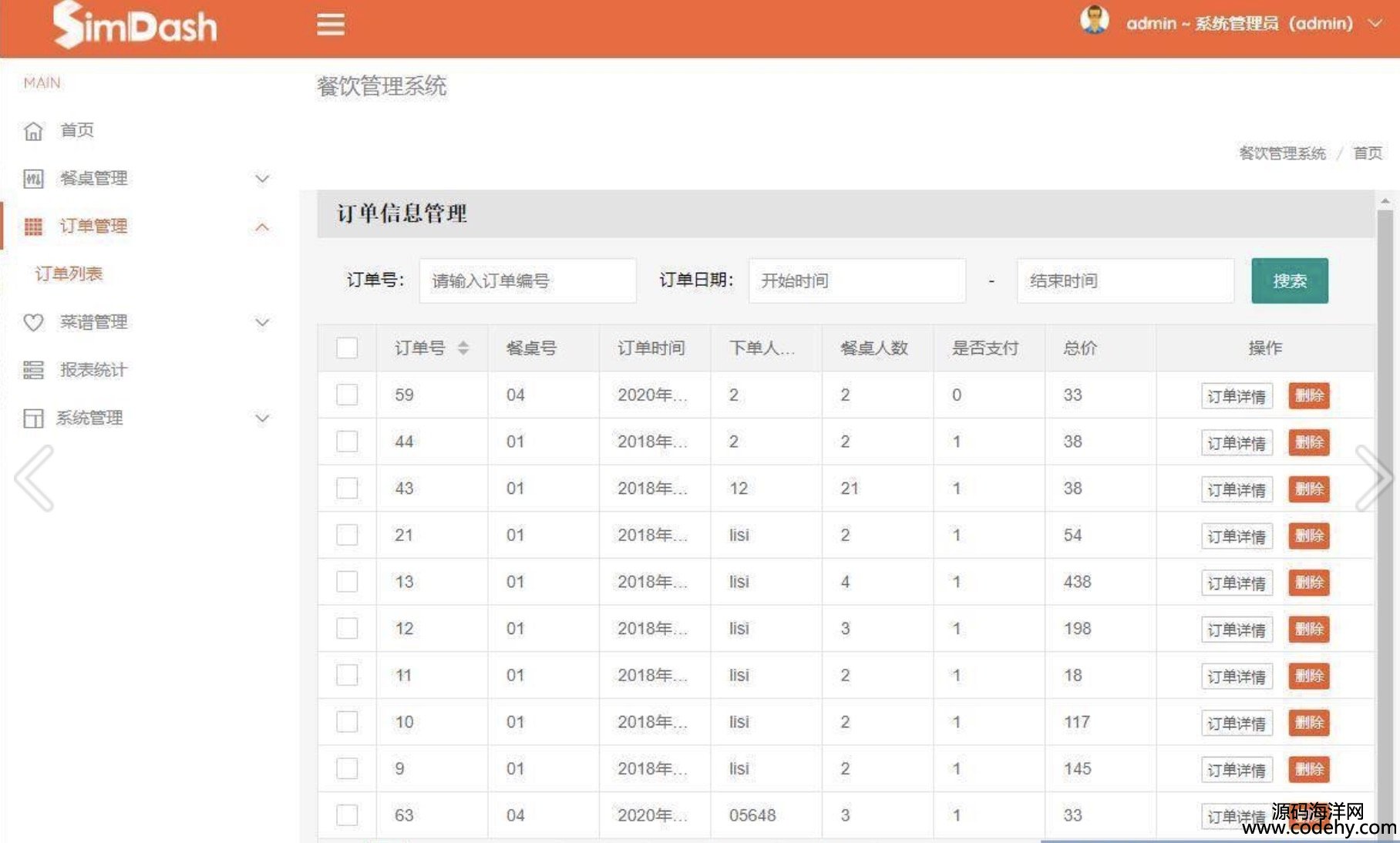Sort by 订单号 column arrow
Screen dimensions: 1400x843
463,348
